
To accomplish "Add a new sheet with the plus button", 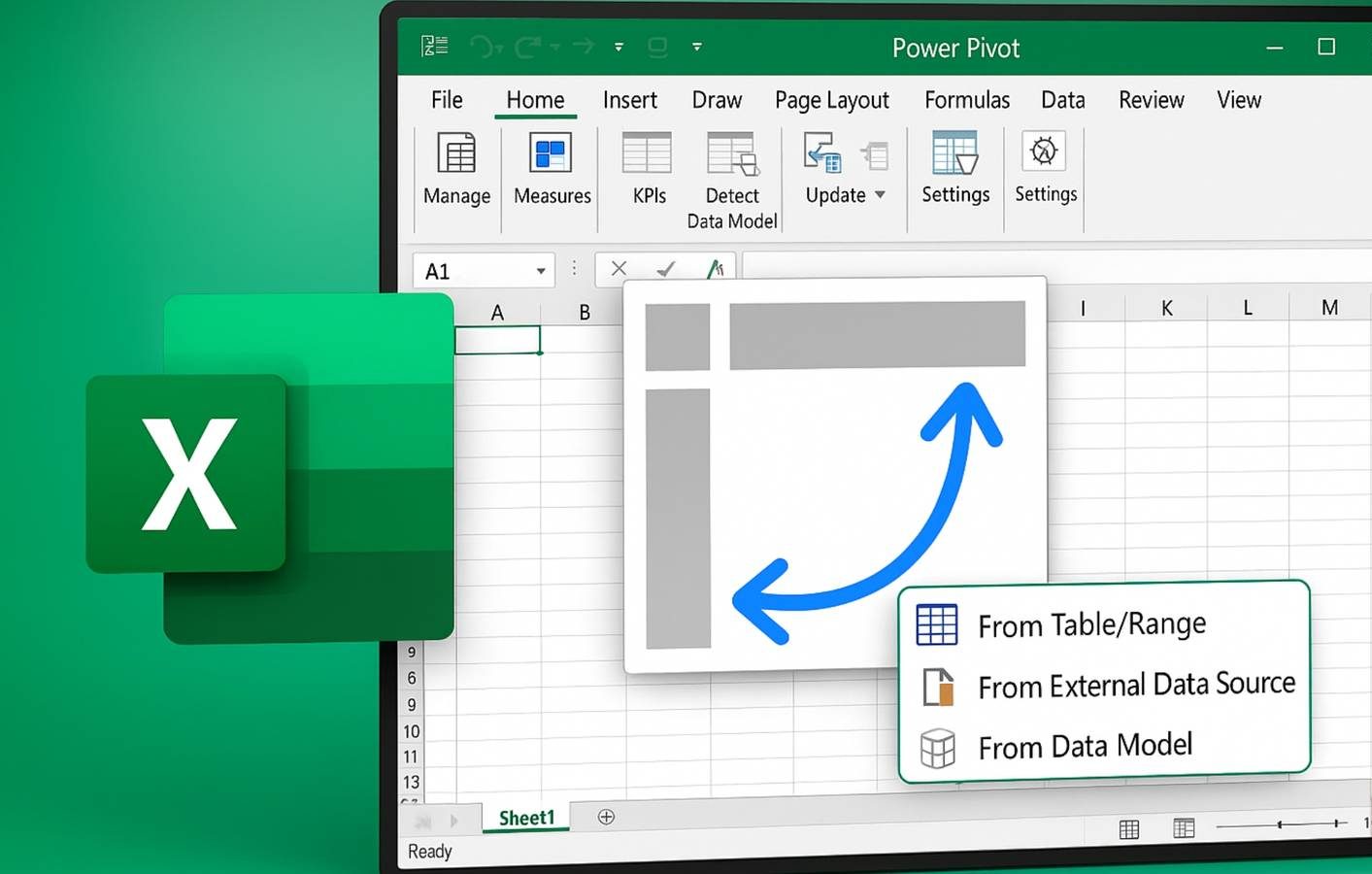I will pyautogui.click(x=606, y=817).
